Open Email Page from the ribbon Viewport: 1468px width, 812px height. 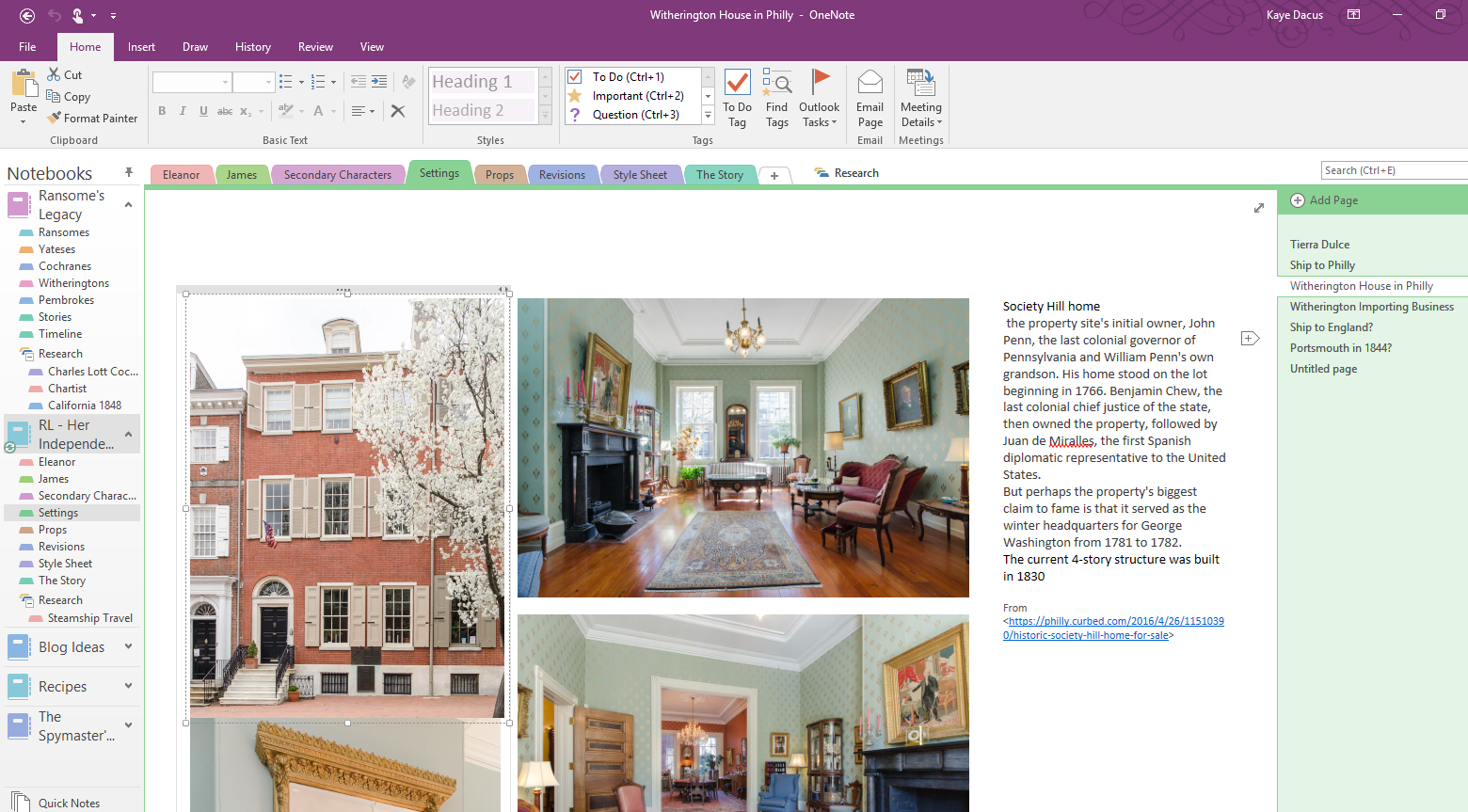tap(870, 98)
